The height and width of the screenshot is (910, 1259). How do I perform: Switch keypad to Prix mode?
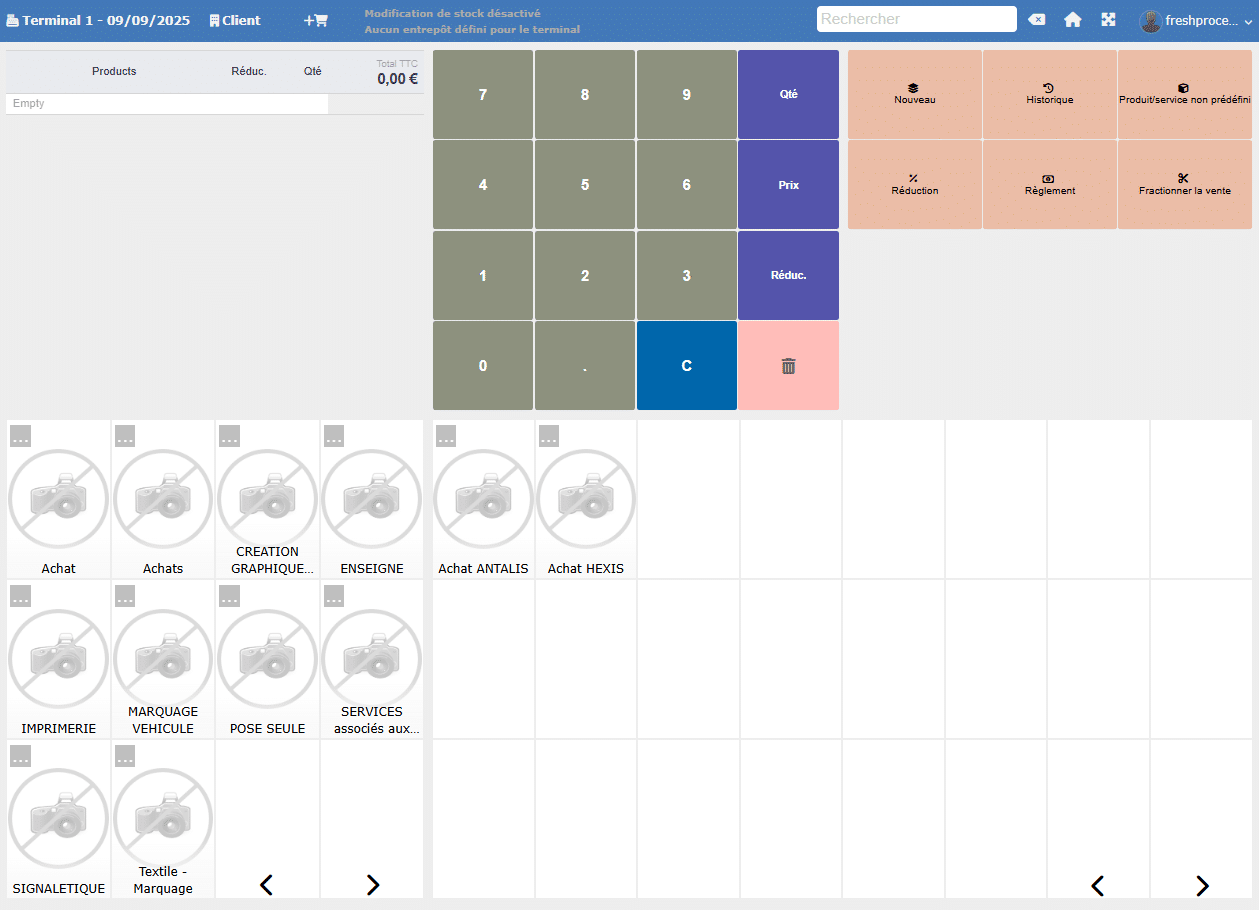pyautogui.click(x=788, y=185)
